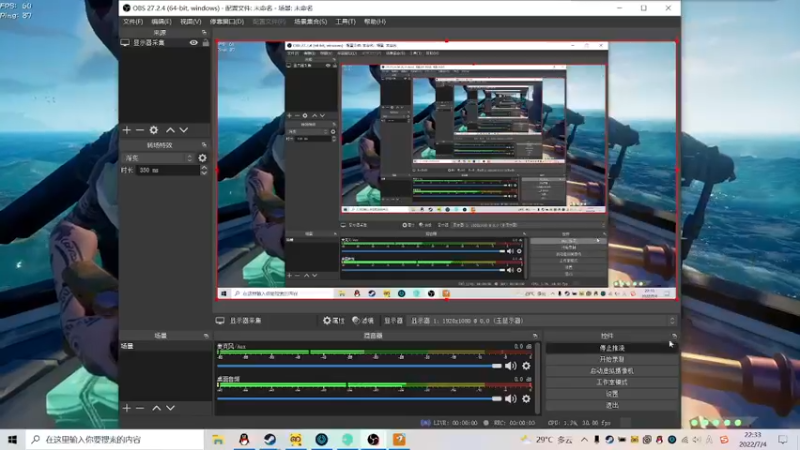Open the display selection dropdown 1920x1080
The image size is (800, 450).
(543, 321)
